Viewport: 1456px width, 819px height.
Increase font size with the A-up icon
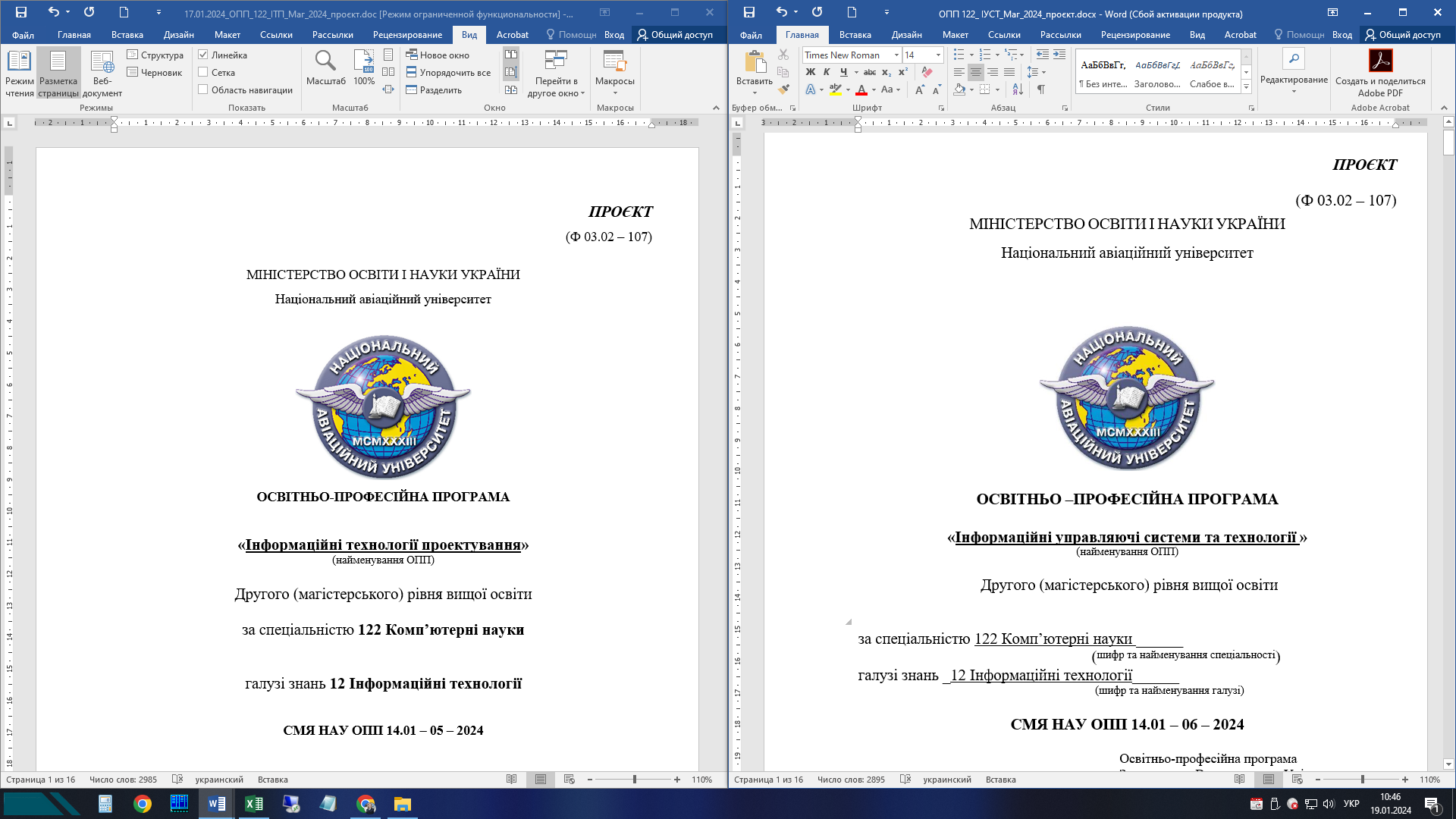(919, 89)
